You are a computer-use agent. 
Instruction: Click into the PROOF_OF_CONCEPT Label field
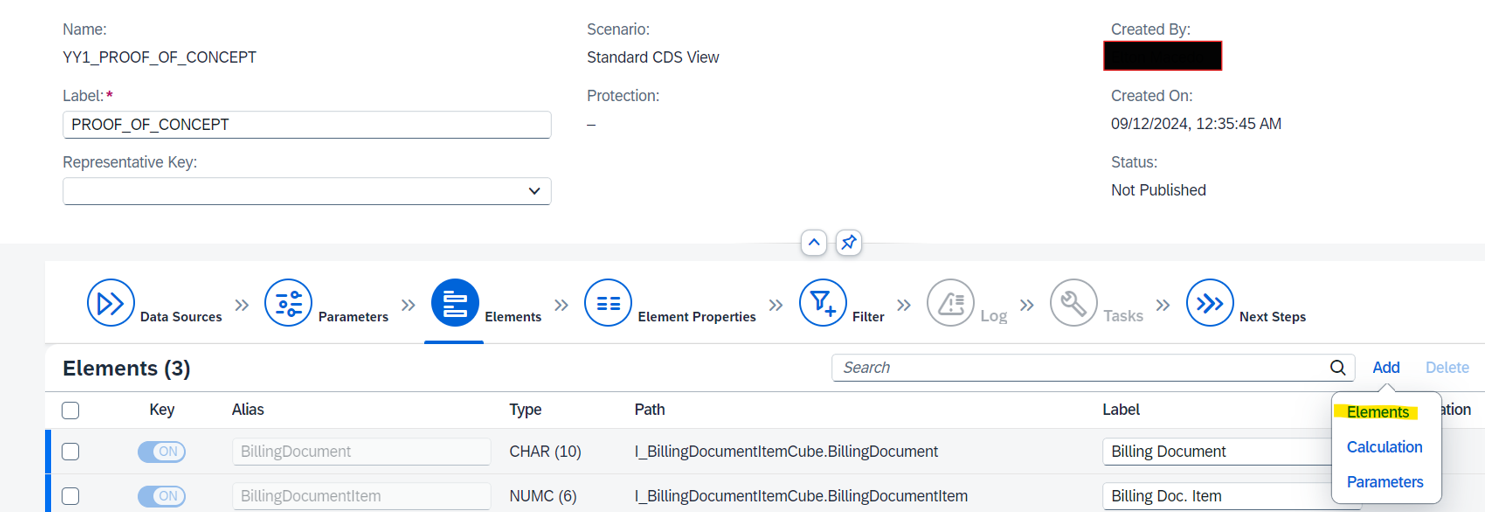[x=307, y=125]
